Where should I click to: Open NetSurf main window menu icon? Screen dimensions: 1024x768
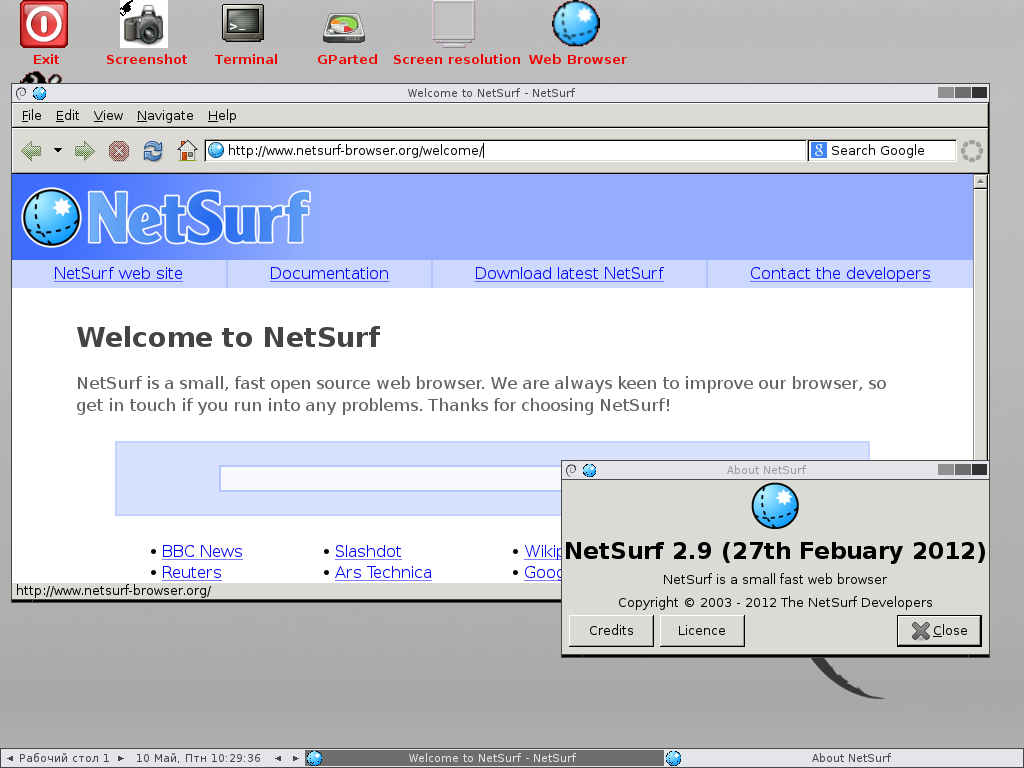click(x=22, y=93)
